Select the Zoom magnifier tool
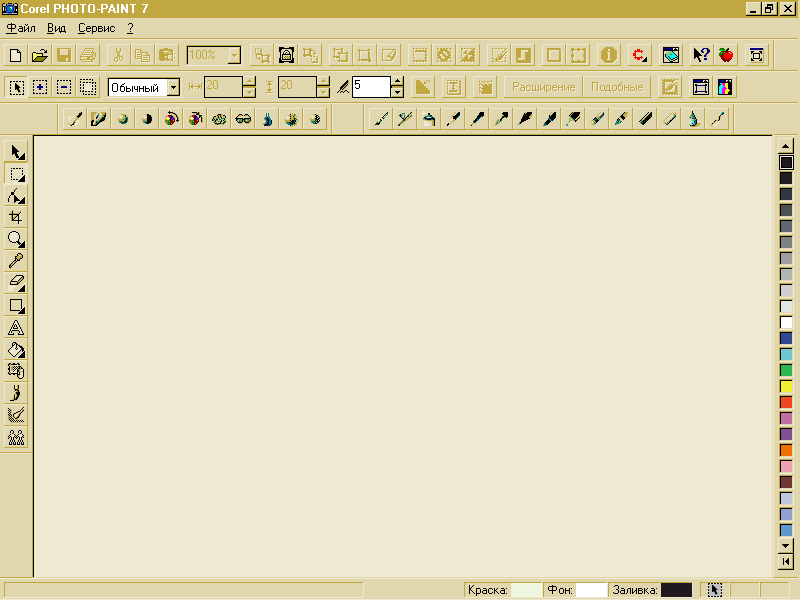The width and height of the screenshot is (800, 600). point(16,239)
